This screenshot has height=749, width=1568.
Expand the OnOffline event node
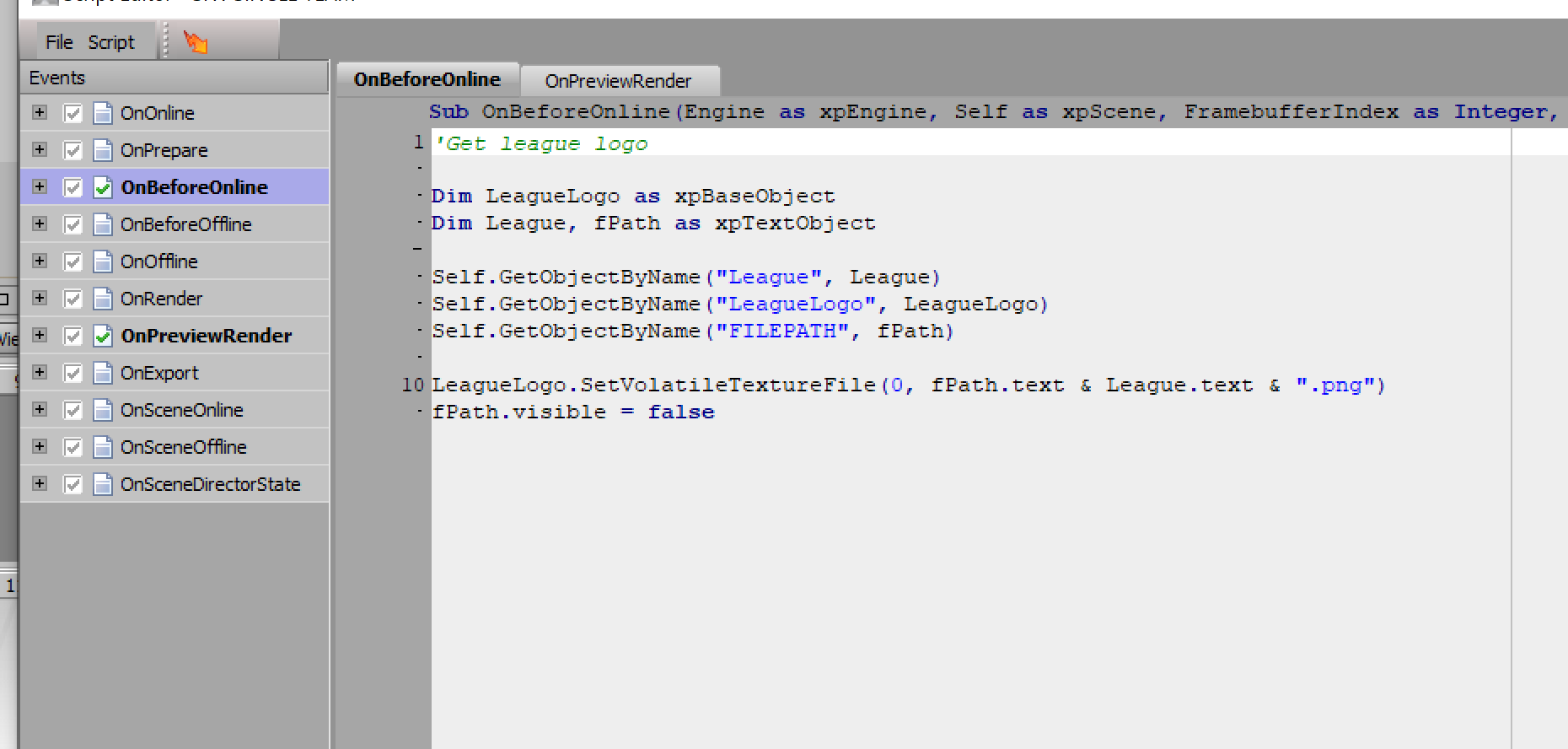(40, 261)
